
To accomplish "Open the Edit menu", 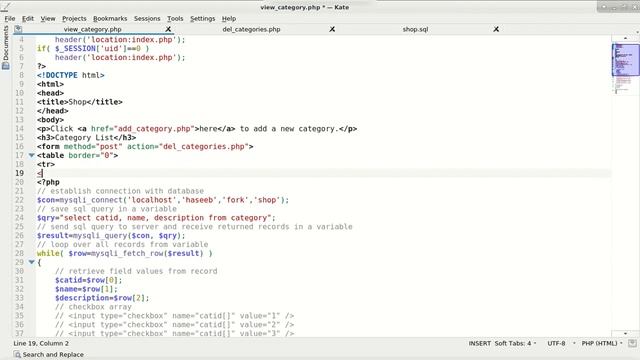I will pyautogui.click(x=28, y=18).
